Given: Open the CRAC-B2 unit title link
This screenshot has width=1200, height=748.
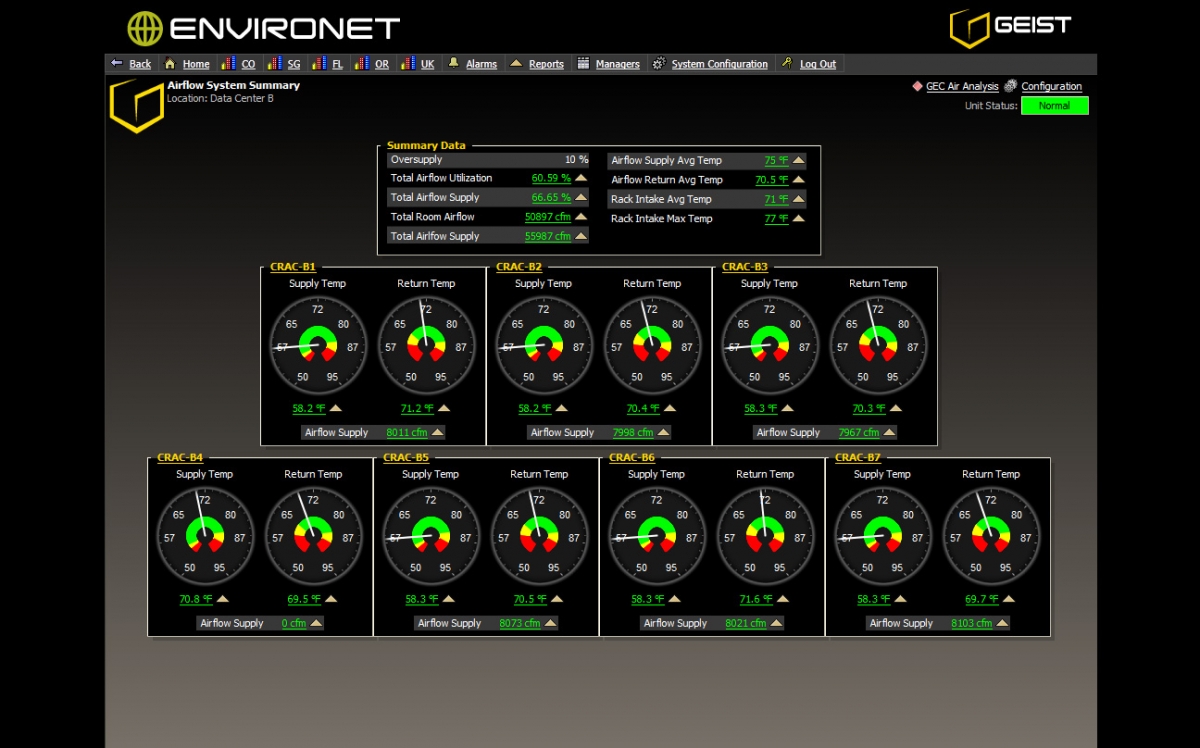Looking at the screenshot, I should pyautogui.click(x=519, y=267).
